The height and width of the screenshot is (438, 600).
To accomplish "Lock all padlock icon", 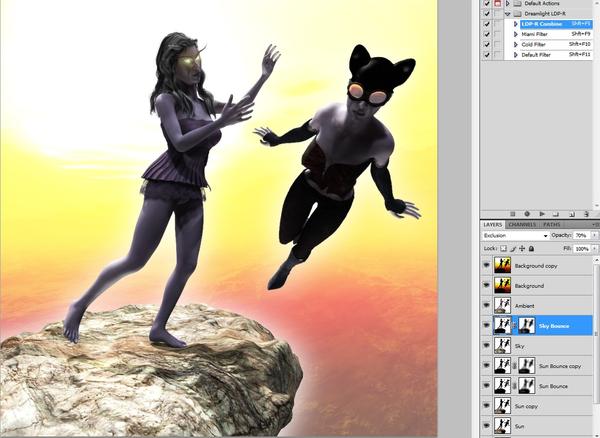I will (x=531, y=249).
